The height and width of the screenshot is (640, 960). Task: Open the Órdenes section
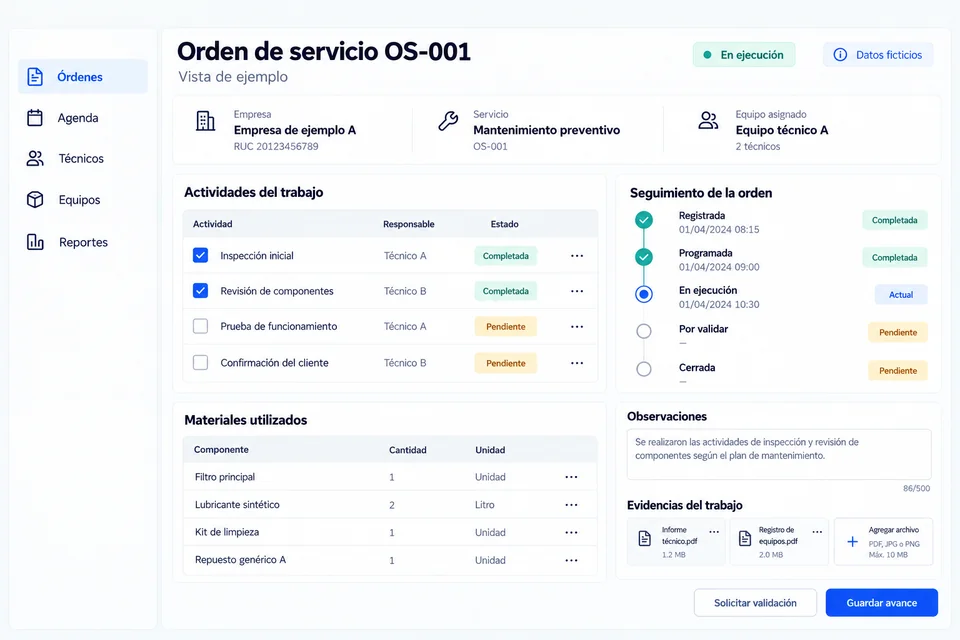[83, 77]
